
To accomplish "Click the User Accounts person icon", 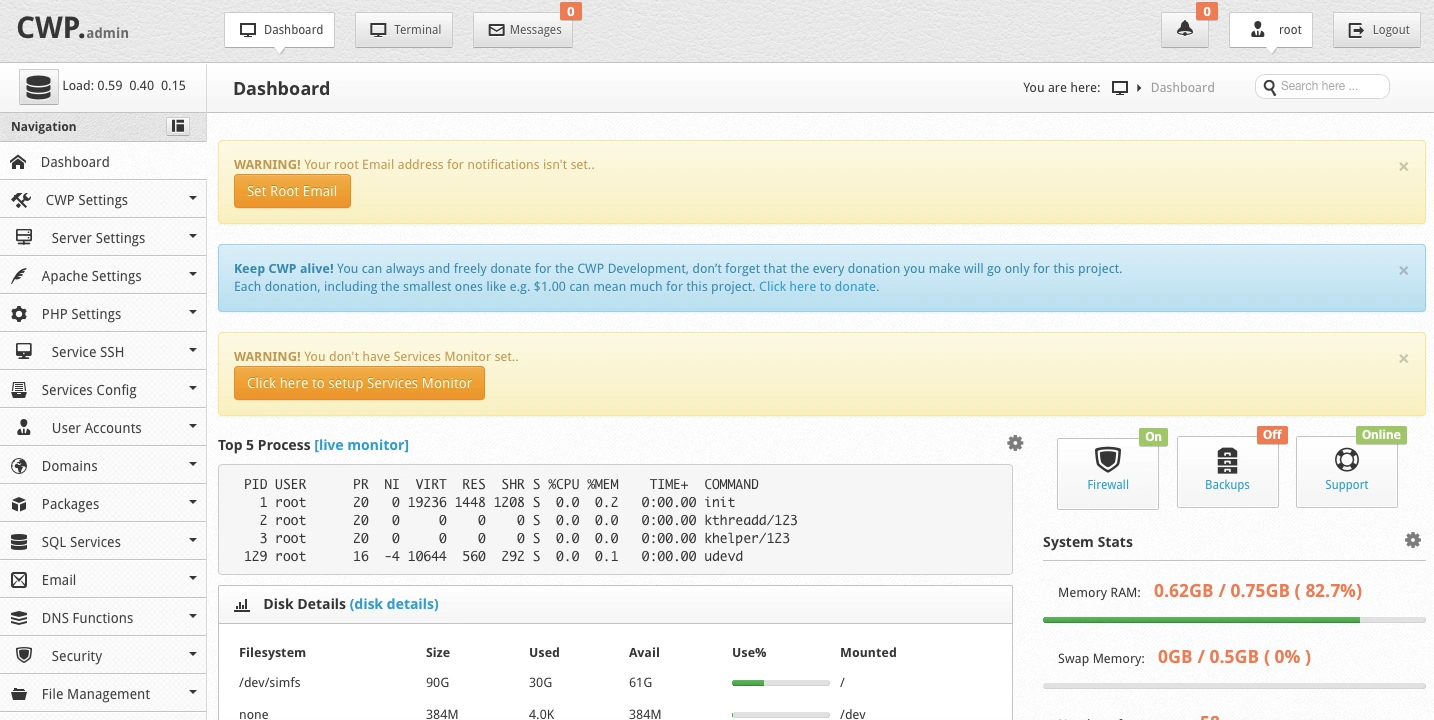I will (x=25, y=428).
